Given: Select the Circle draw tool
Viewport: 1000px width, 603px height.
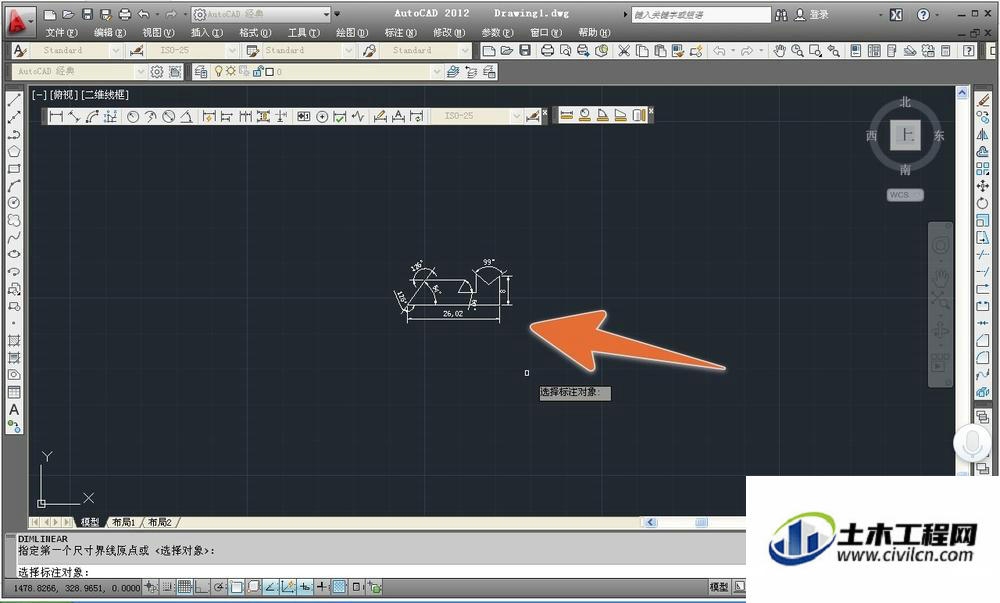Looking at the screenshot, I should tap(14, 203).
